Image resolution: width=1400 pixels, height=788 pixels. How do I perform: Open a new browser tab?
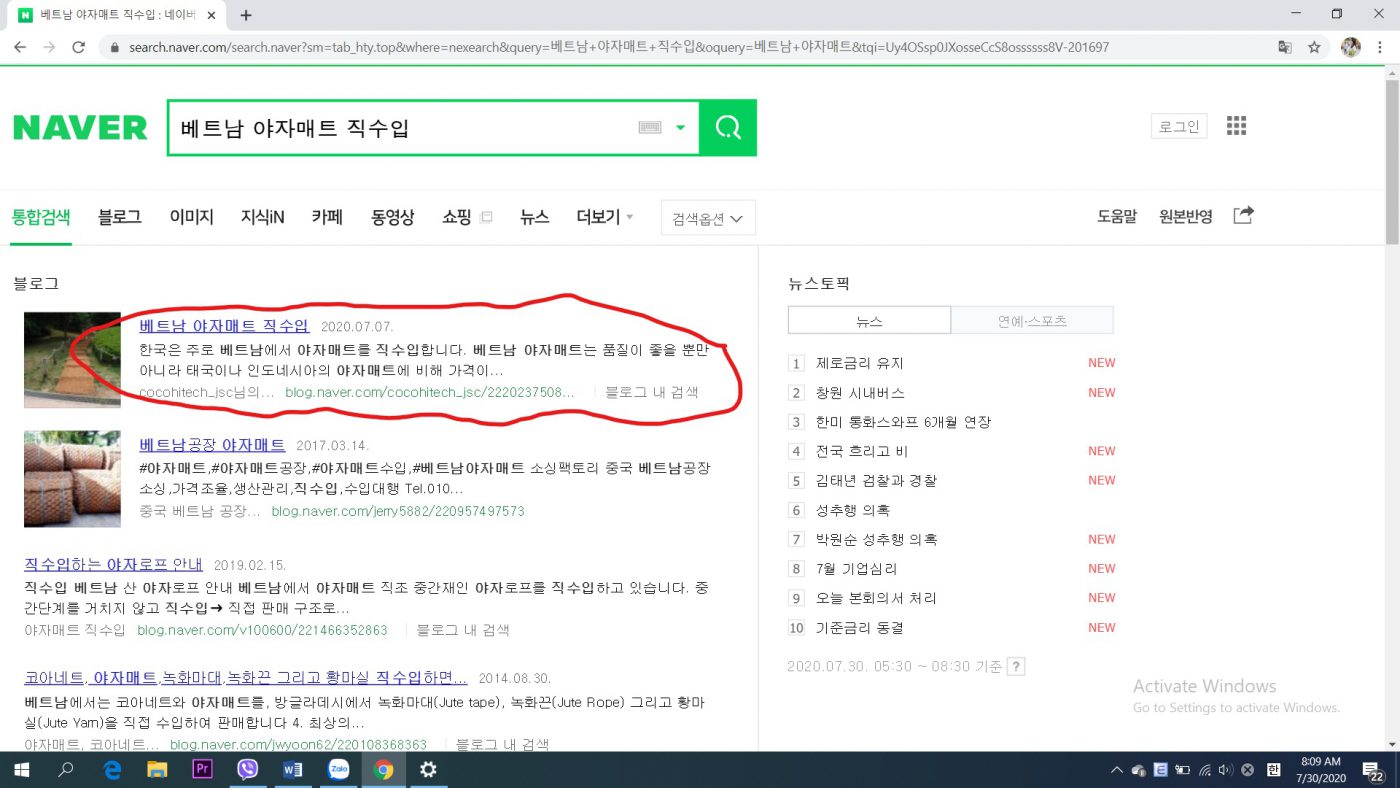pyautogui.click(x=246, y=15)
